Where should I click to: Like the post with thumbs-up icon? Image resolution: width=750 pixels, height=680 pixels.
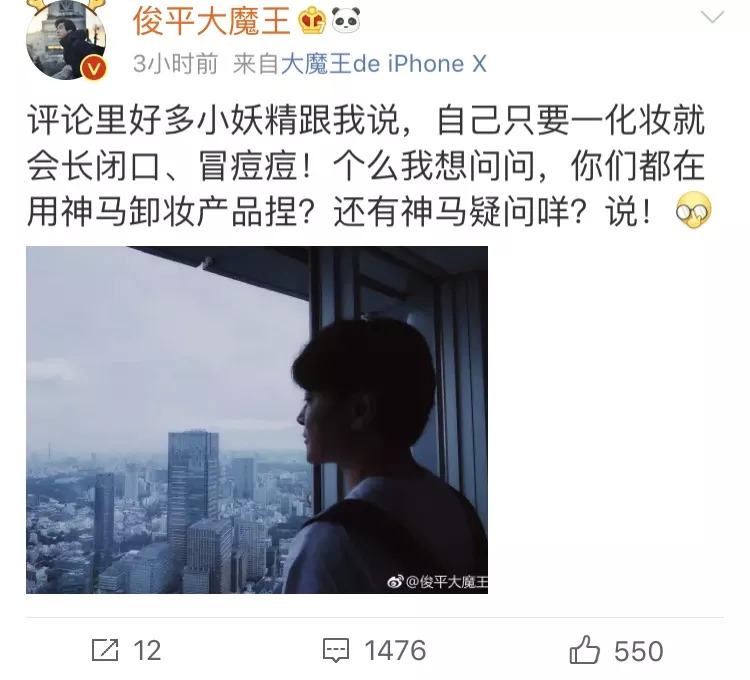(x=584, y=650)
